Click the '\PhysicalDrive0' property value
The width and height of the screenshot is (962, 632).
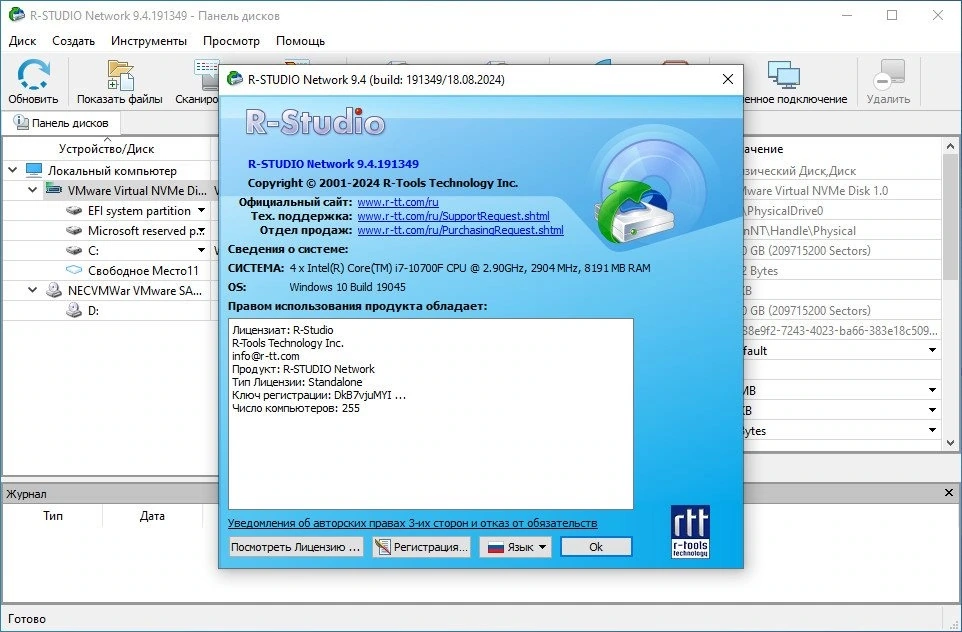click(783, 210)
